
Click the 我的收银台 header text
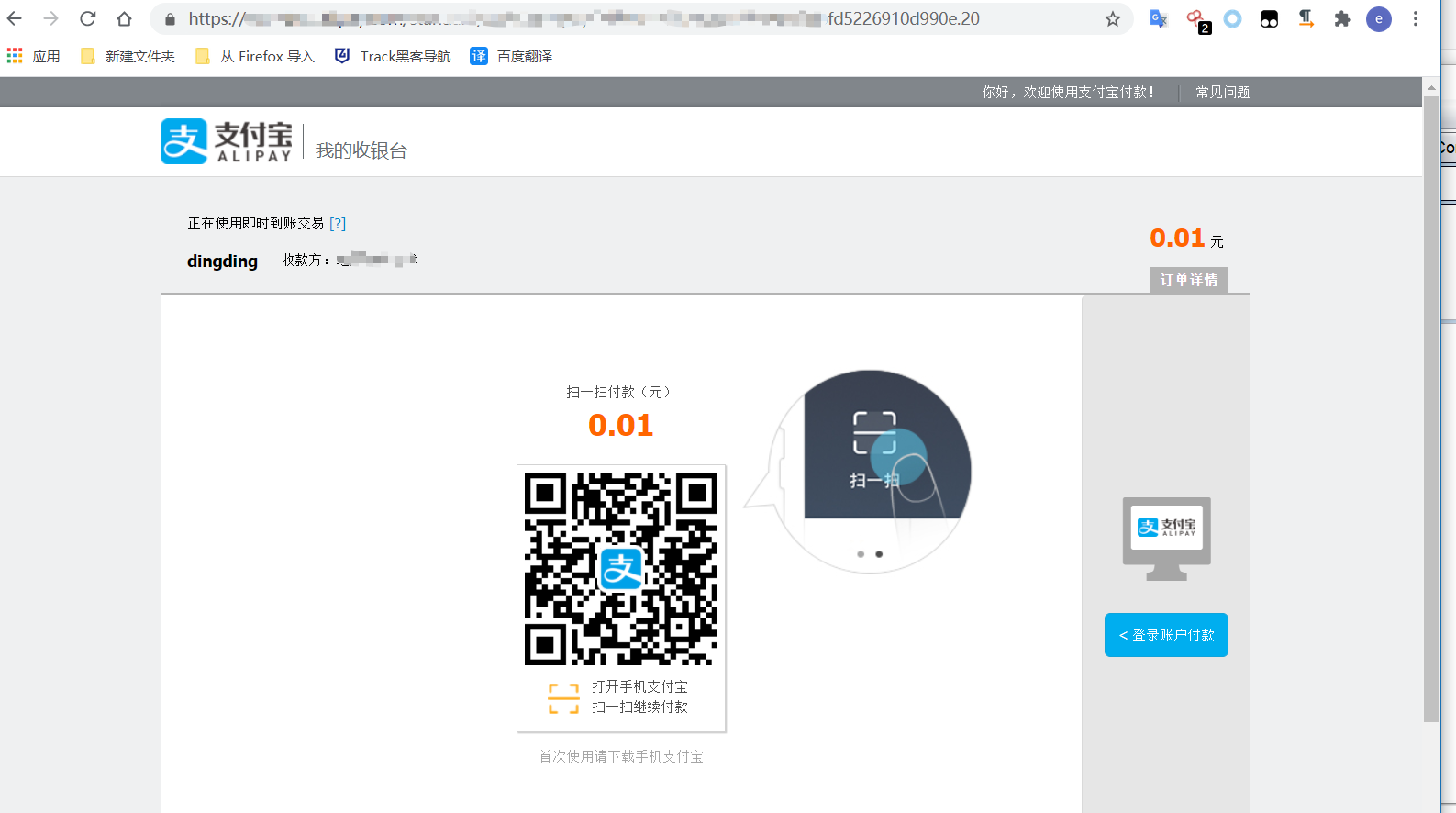pos(361,150)
